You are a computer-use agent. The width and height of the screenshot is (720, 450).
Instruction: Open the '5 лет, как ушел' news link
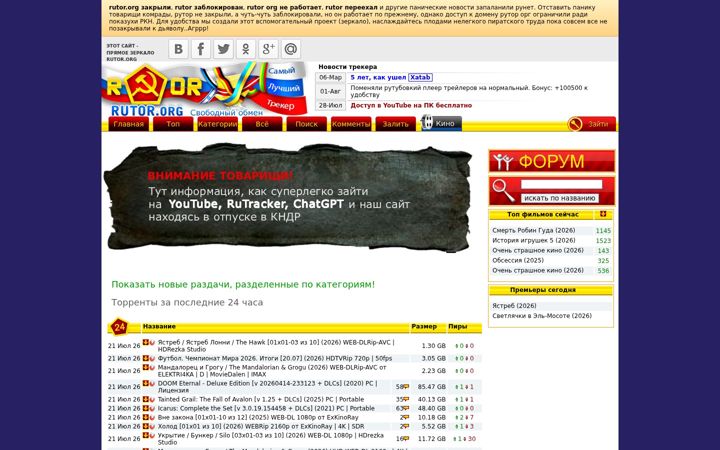pyautogui.click(x=378, y=77)
